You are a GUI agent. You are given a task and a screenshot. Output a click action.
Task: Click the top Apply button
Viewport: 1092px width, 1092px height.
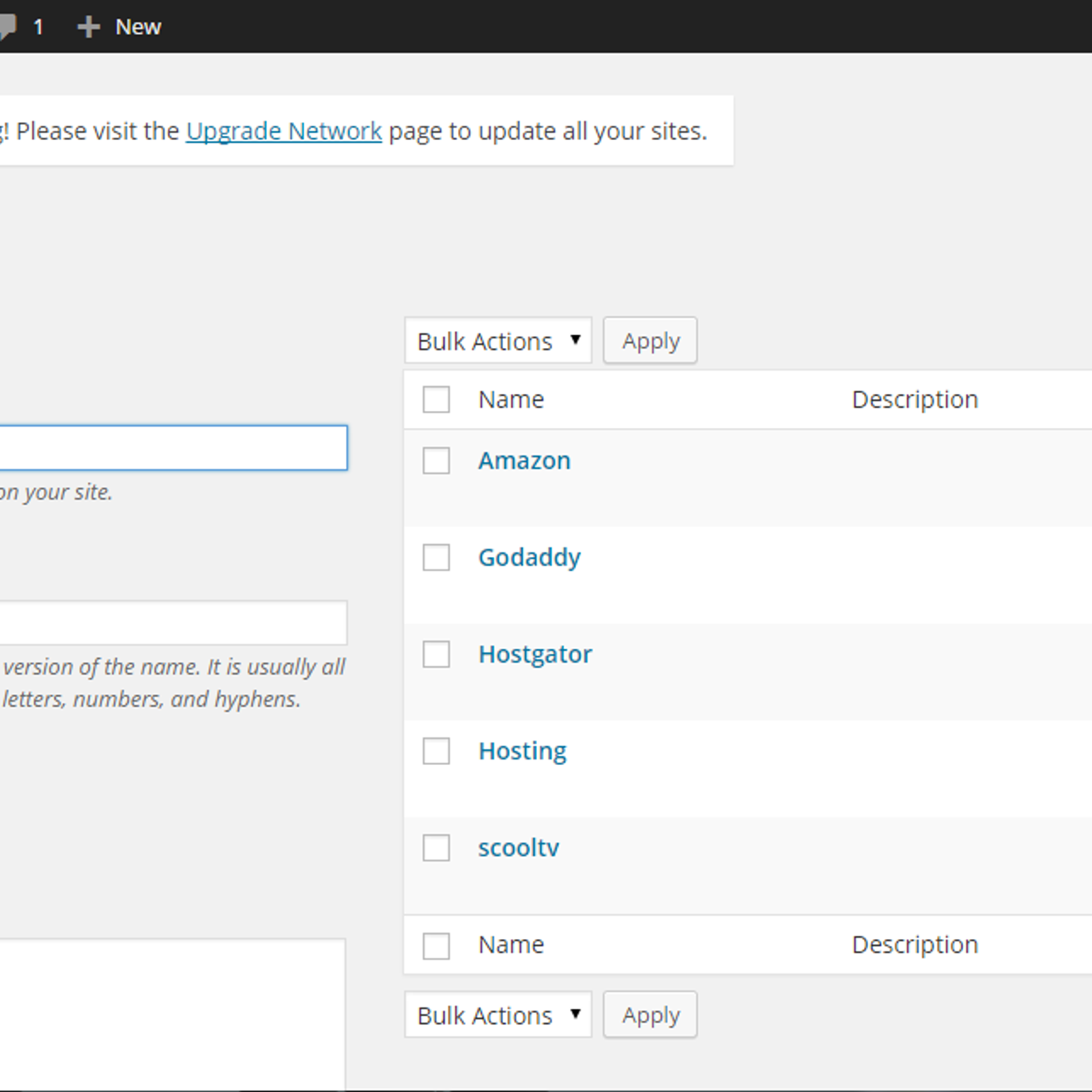(650, 341)
